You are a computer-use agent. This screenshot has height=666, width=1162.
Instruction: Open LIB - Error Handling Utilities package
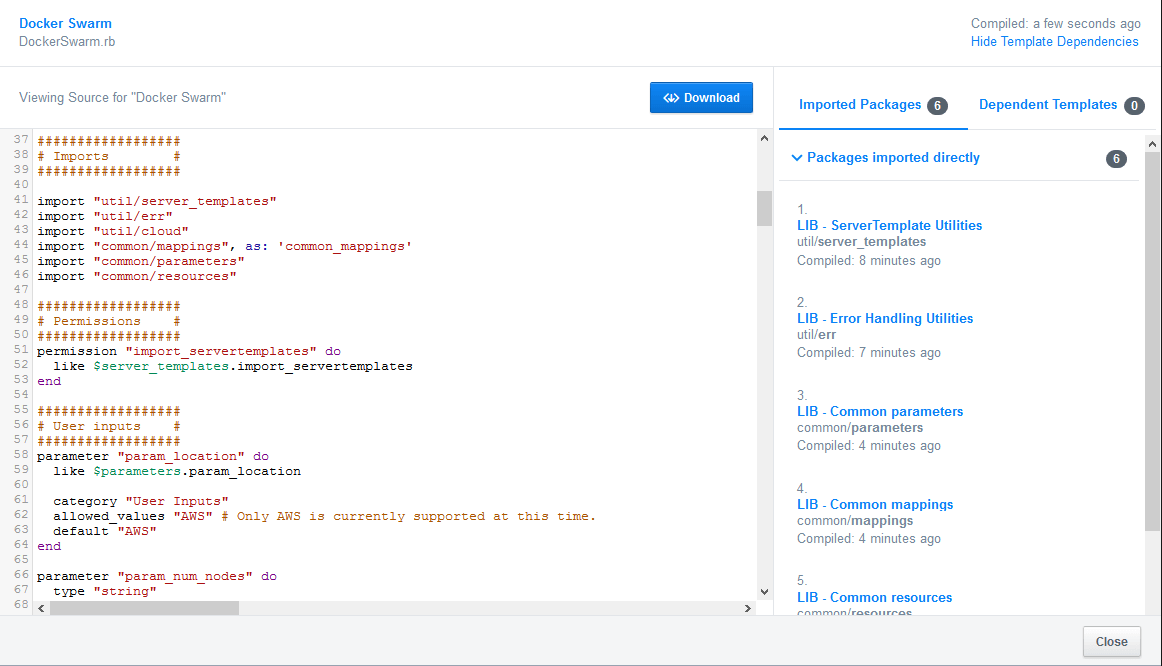click(x=884, y=319)
